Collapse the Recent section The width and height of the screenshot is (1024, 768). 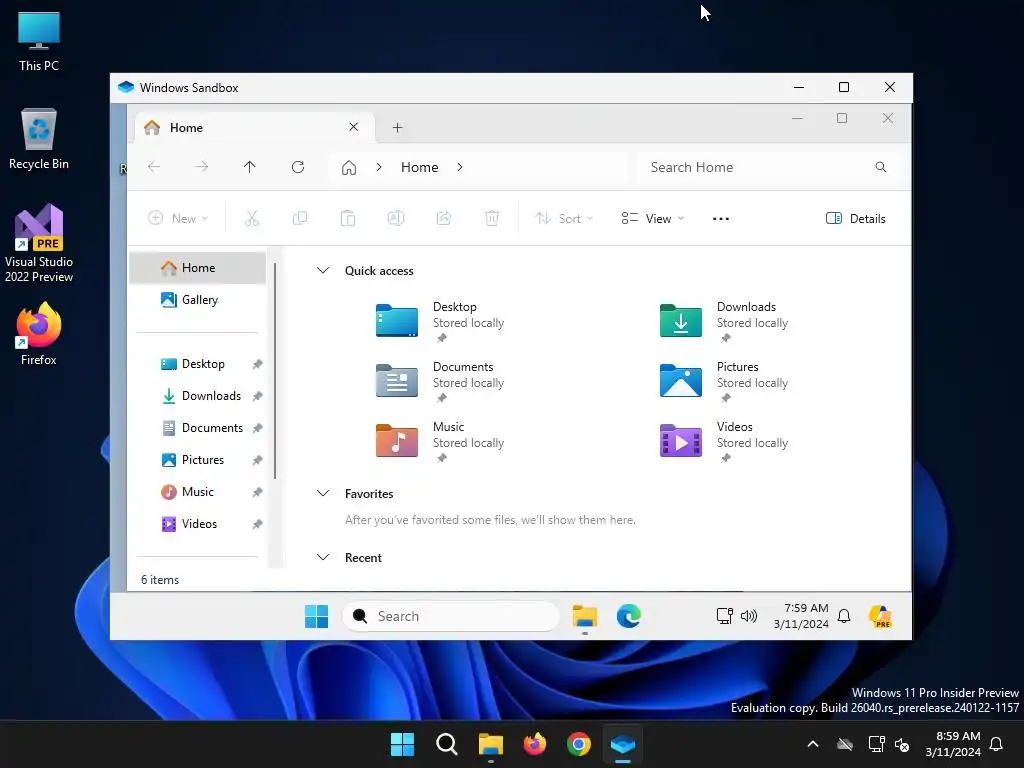tap(323, 557)
